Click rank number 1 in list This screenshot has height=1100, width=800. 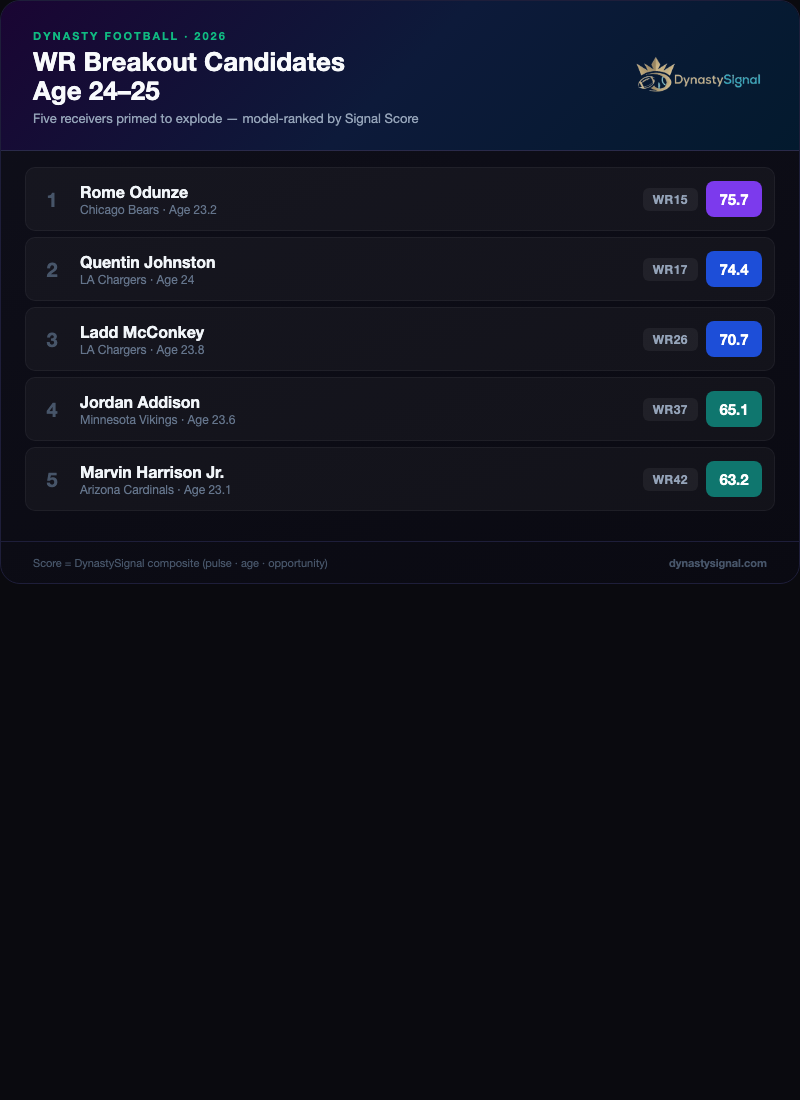52,200
